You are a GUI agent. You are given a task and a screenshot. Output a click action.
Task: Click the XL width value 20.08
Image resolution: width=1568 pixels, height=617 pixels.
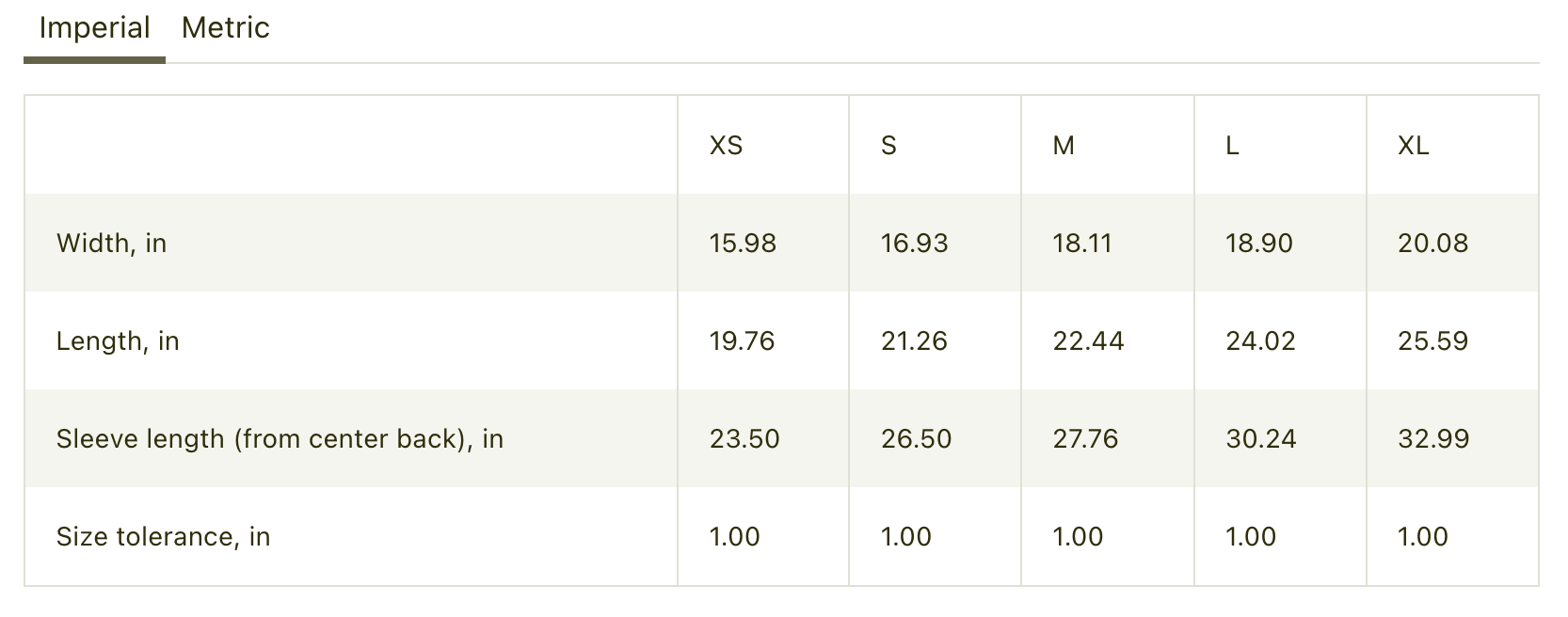(x=1432, y=244)
